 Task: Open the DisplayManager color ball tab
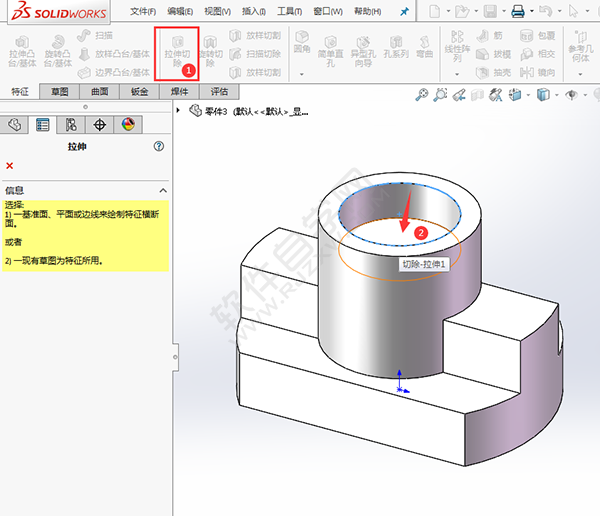click(127, 125)
